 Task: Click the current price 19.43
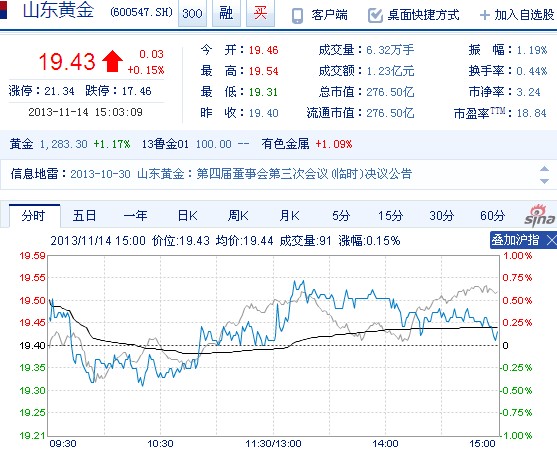(x=67, y=61)
